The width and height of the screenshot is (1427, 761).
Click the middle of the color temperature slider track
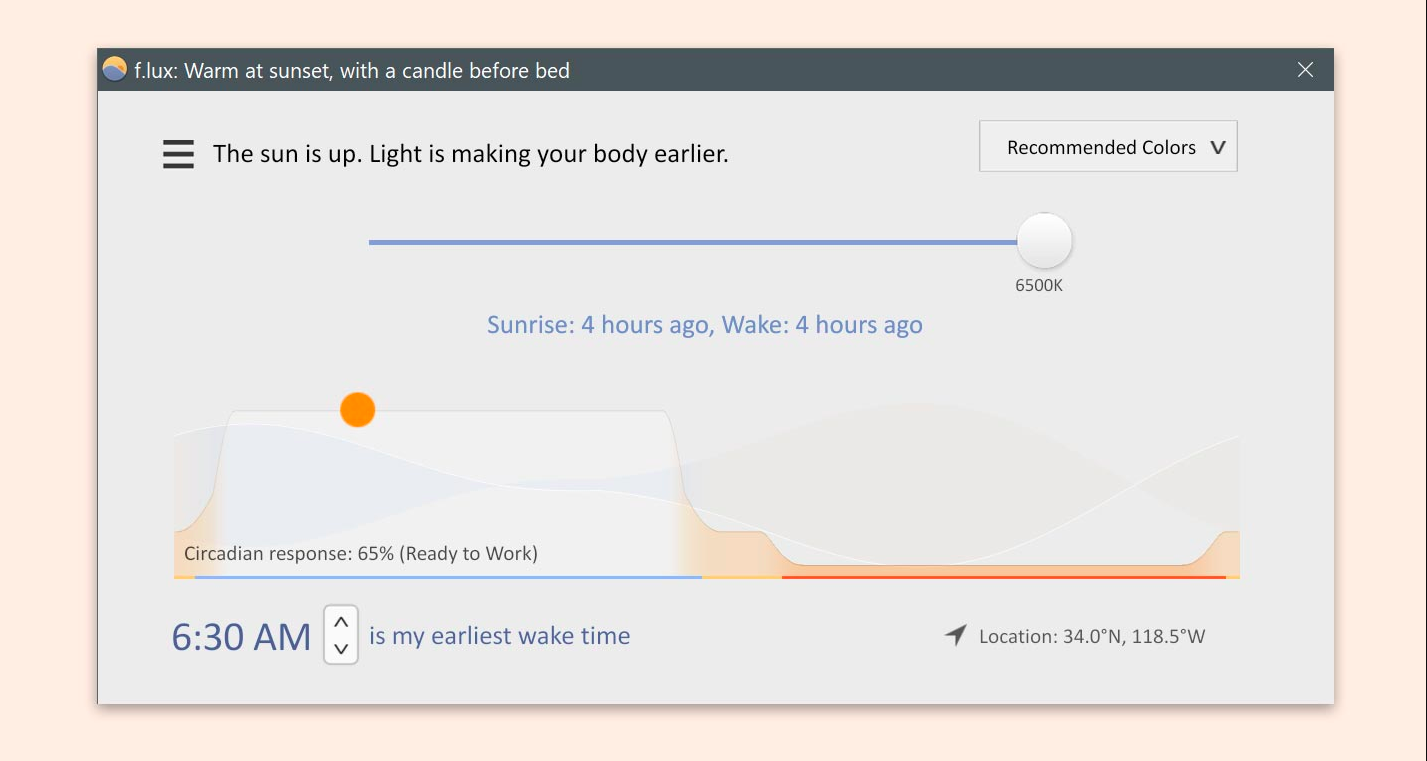[x=693, y=242]
